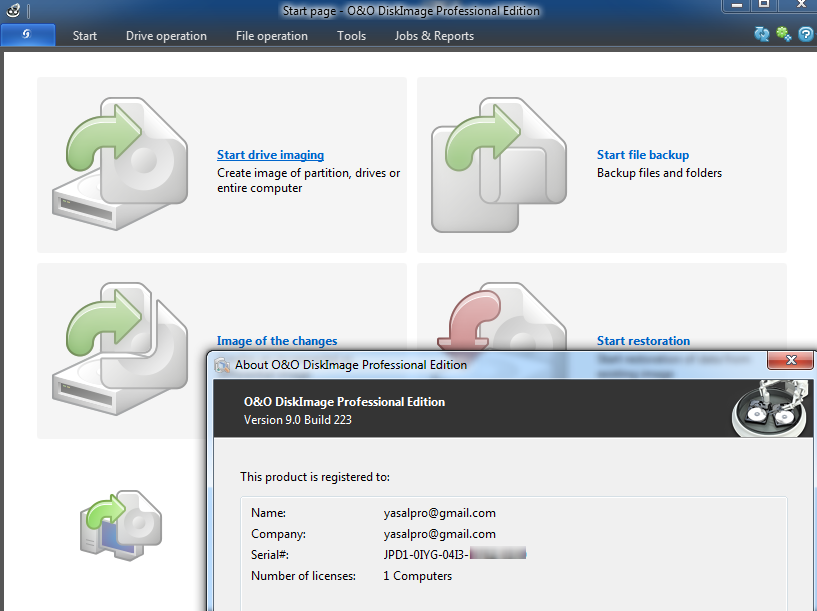This screenshot has width=817, height=611.
Task: Click the refresh icon in the top-right toolbar
Action: tap(762, 35)
